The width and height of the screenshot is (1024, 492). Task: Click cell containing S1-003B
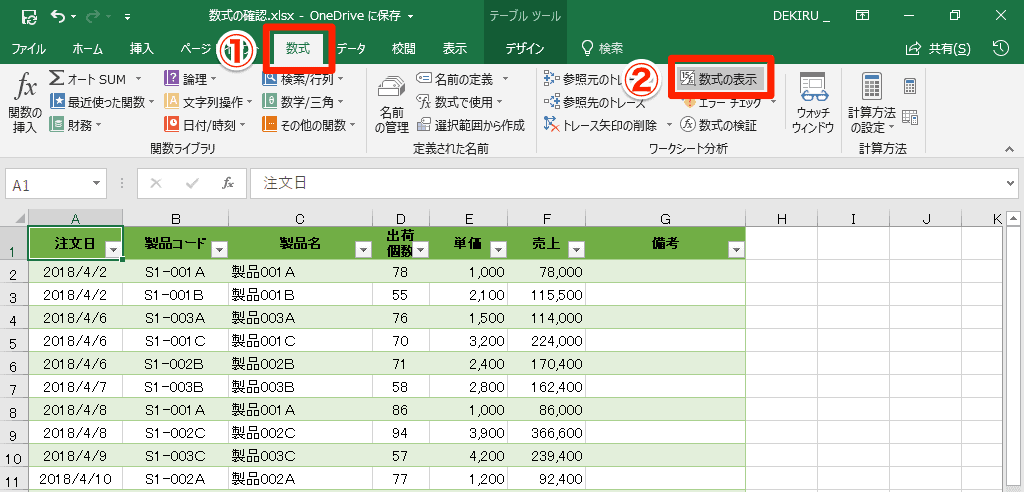click(x=175, y=386)
